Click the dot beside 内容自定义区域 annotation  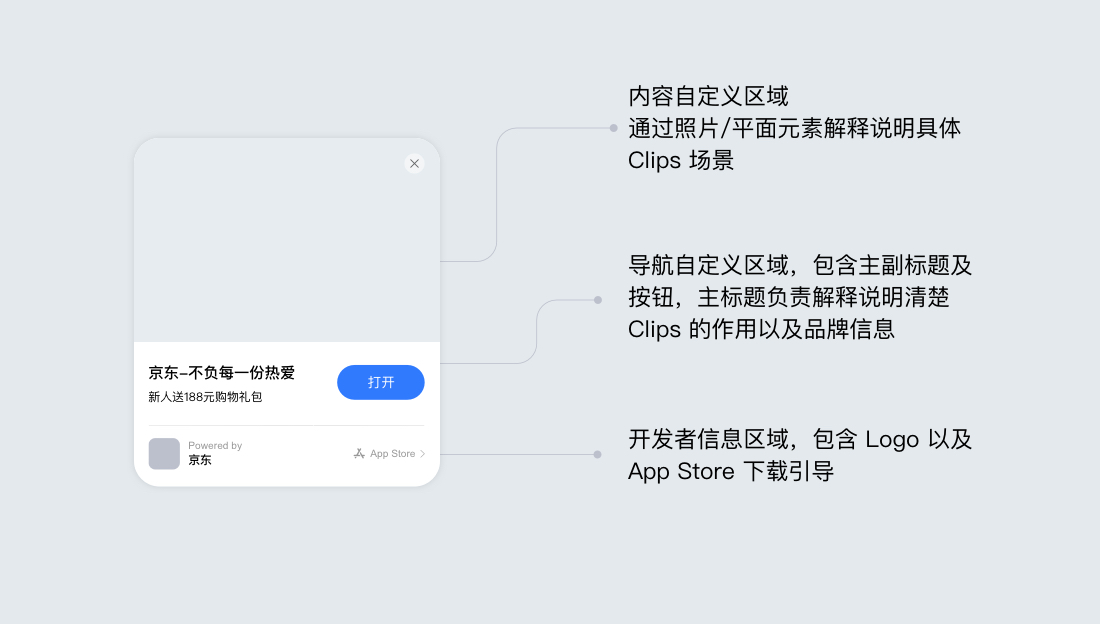tap(614, 128)
